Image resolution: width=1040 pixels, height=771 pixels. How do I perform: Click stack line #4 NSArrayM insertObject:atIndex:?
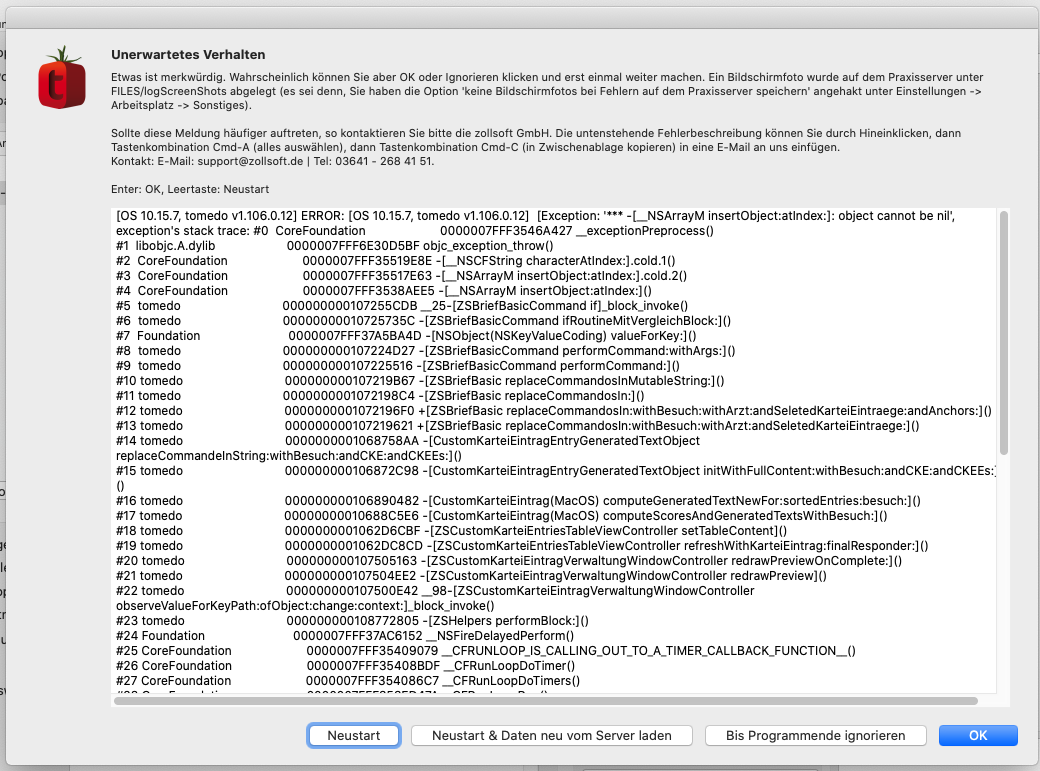pyautogui.click(x=384, y=291)
